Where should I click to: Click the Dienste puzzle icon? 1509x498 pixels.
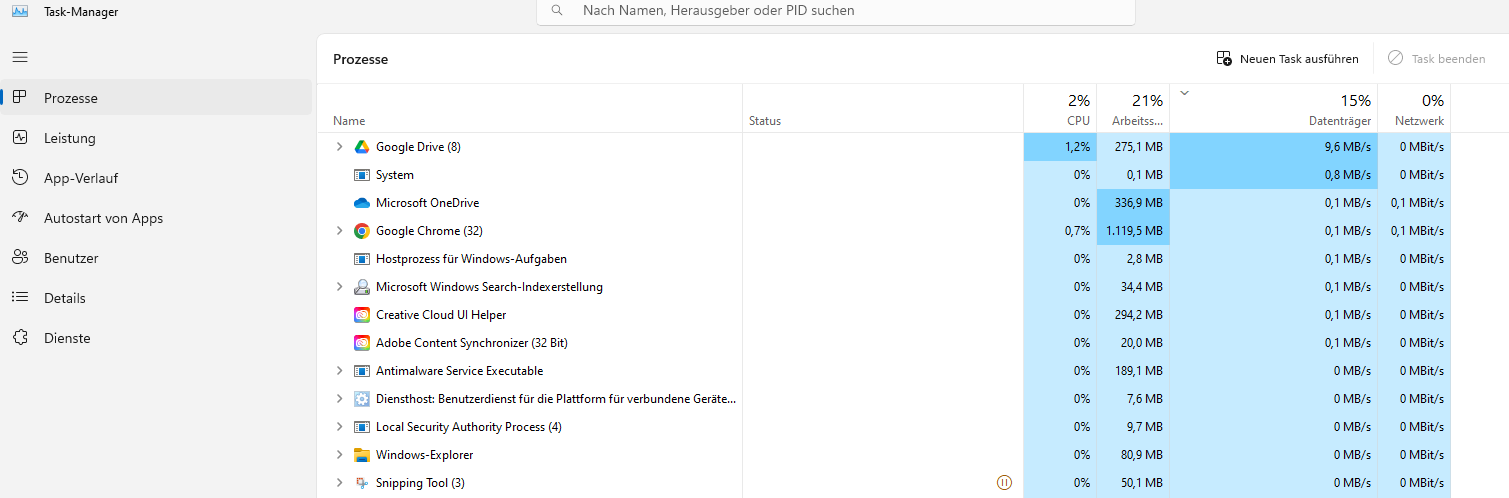click(x=20, y=338)
